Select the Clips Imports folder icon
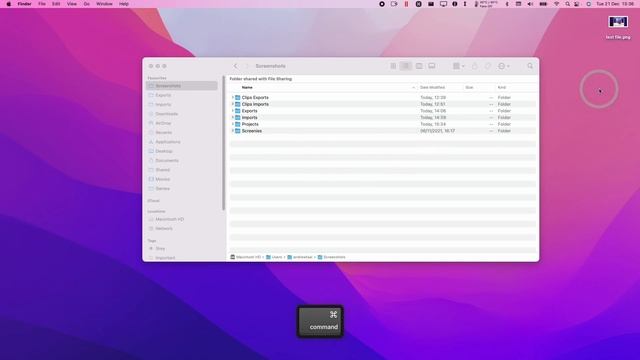This screenshot has width=640, height=360. tap(238, 104)
